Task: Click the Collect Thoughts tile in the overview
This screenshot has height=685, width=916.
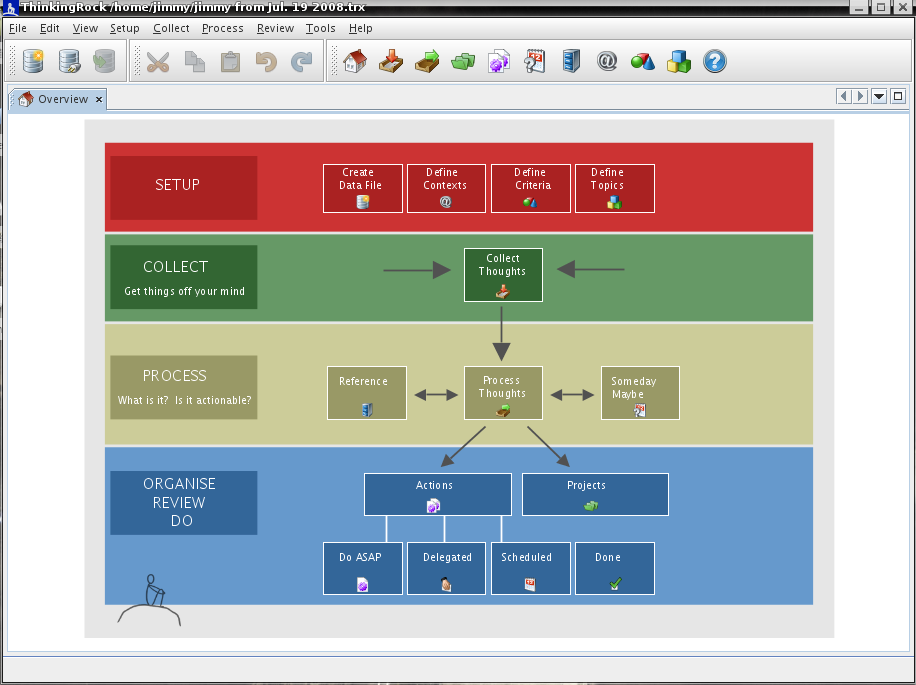Action: click(503, 275)
